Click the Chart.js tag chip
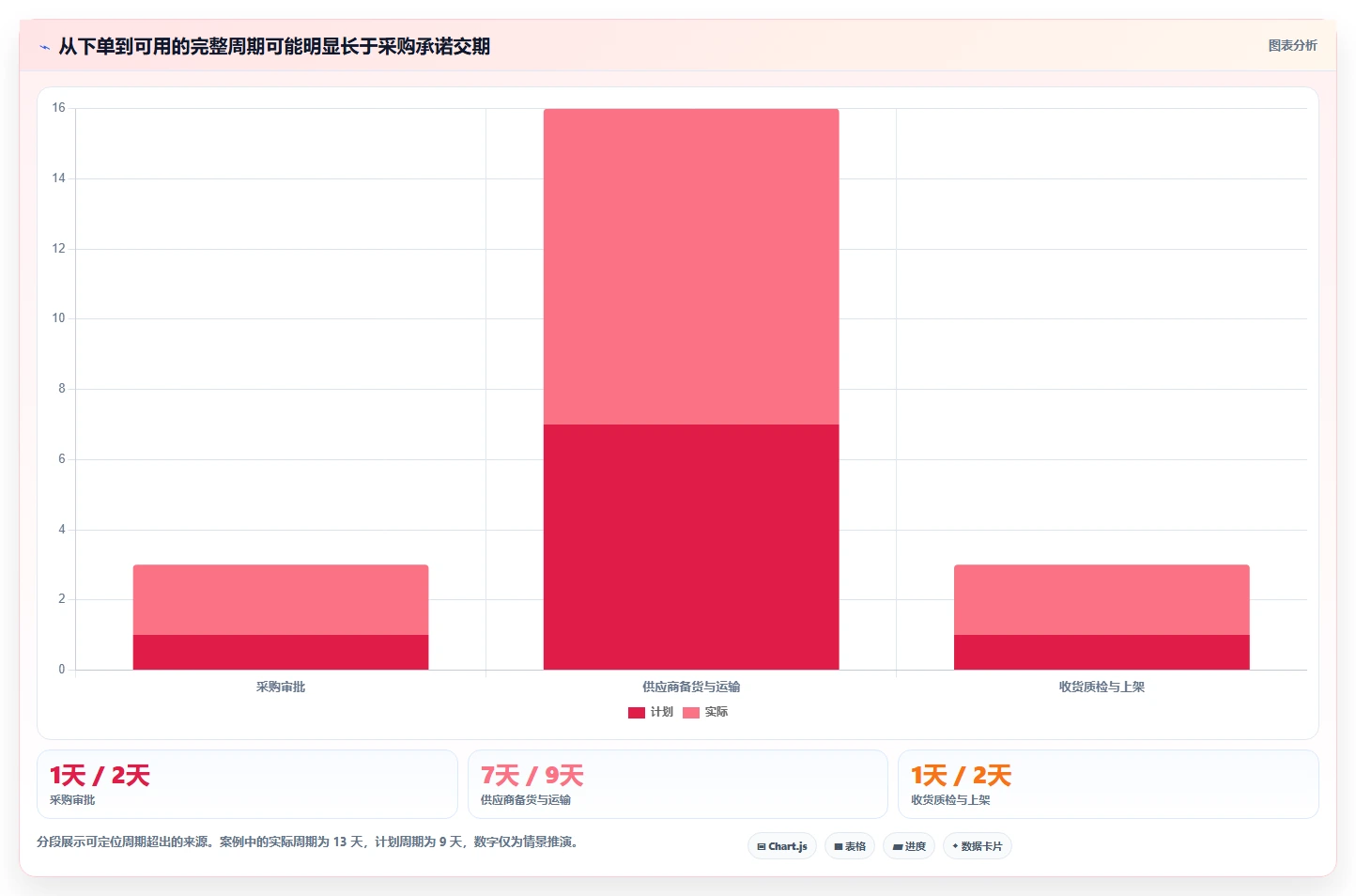 tap(782, 846)
